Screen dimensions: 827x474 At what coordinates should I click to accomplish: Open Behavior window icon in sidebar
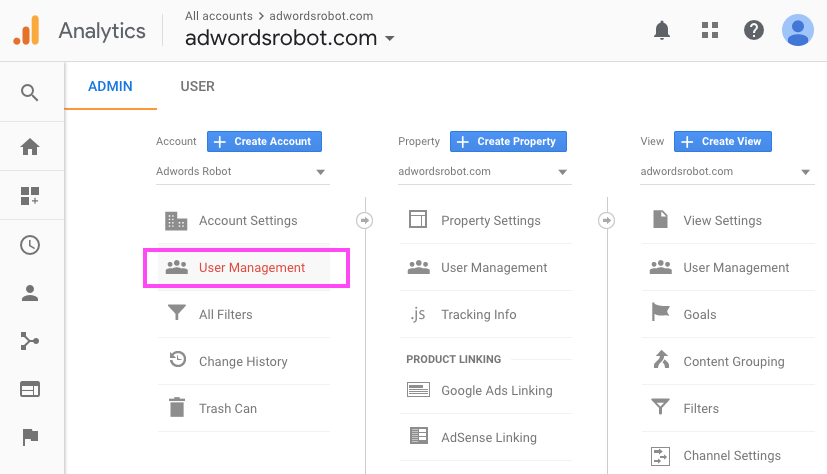[x=30, y=389]
